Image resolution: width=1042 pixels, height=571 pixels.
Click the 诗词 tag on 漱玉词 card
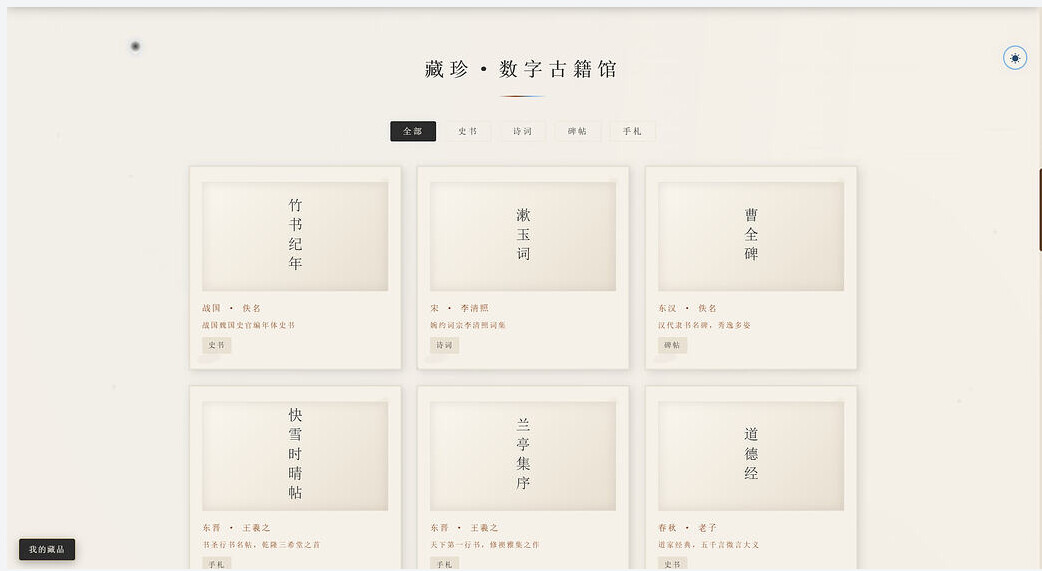[445, 345]
